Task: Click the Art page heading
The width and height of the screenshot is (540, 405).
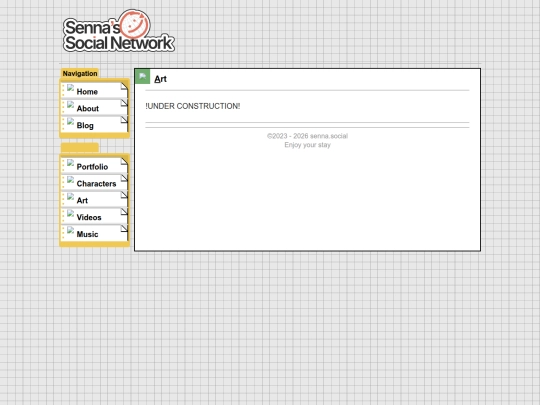Action: coord(160,79)
